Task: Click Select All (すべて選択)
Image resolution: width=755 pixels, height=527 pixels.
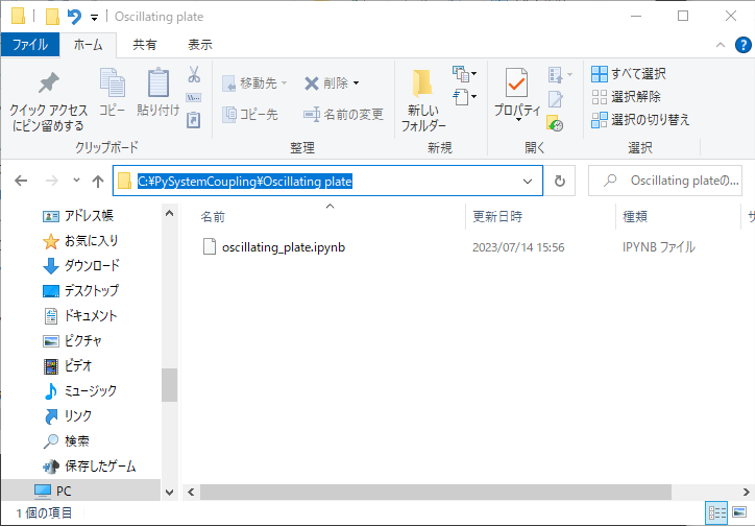Action: pos(628,74)
